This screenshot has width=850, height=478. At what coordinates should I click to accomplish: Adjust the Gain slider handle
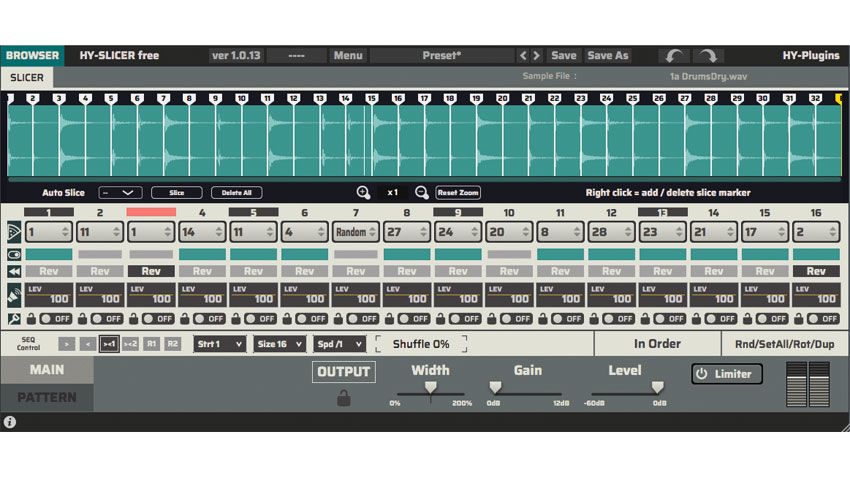click(495, 386)
